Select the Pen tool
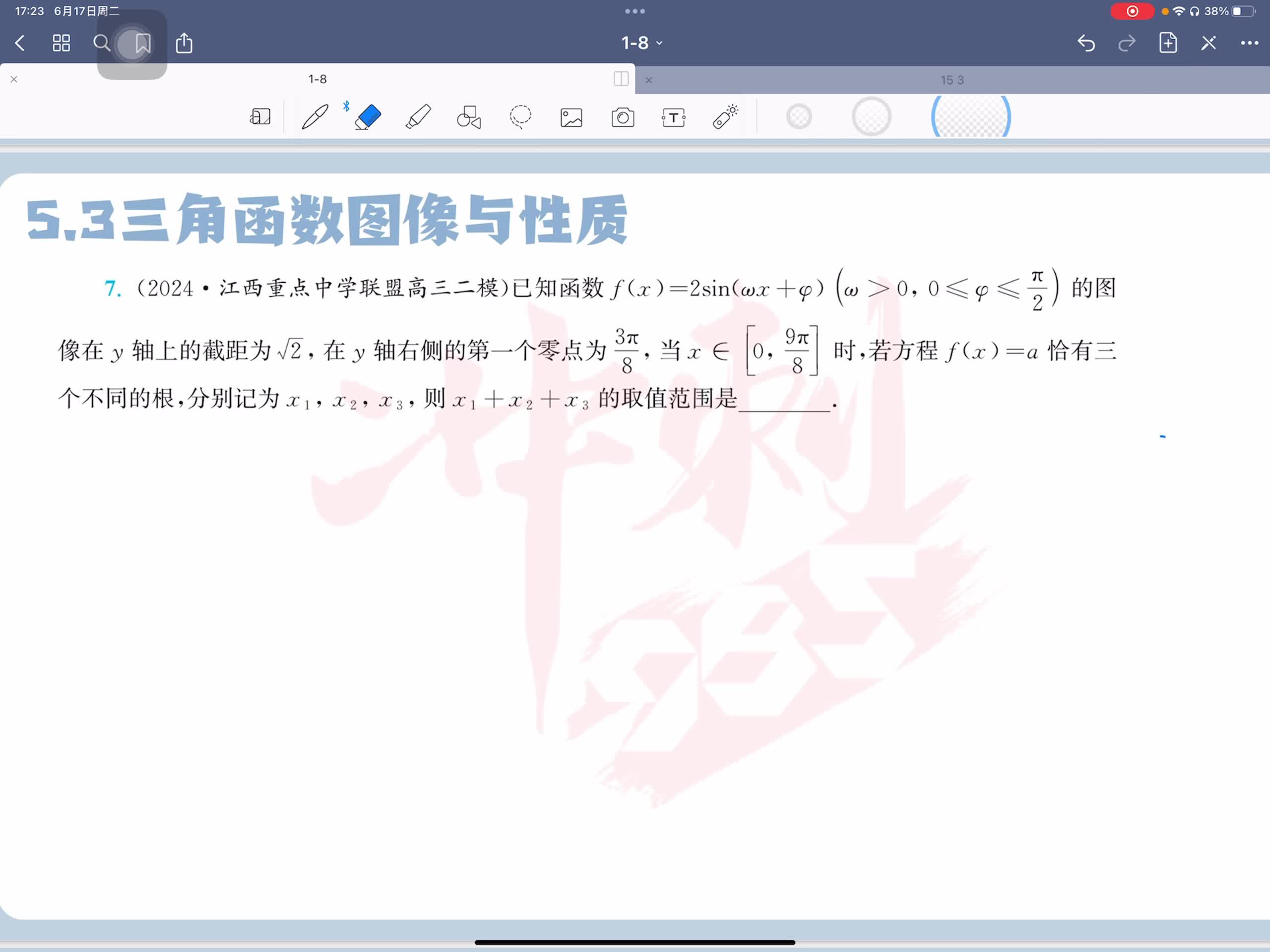This screenshot has height=952, width=1270. tap(315, 117)
